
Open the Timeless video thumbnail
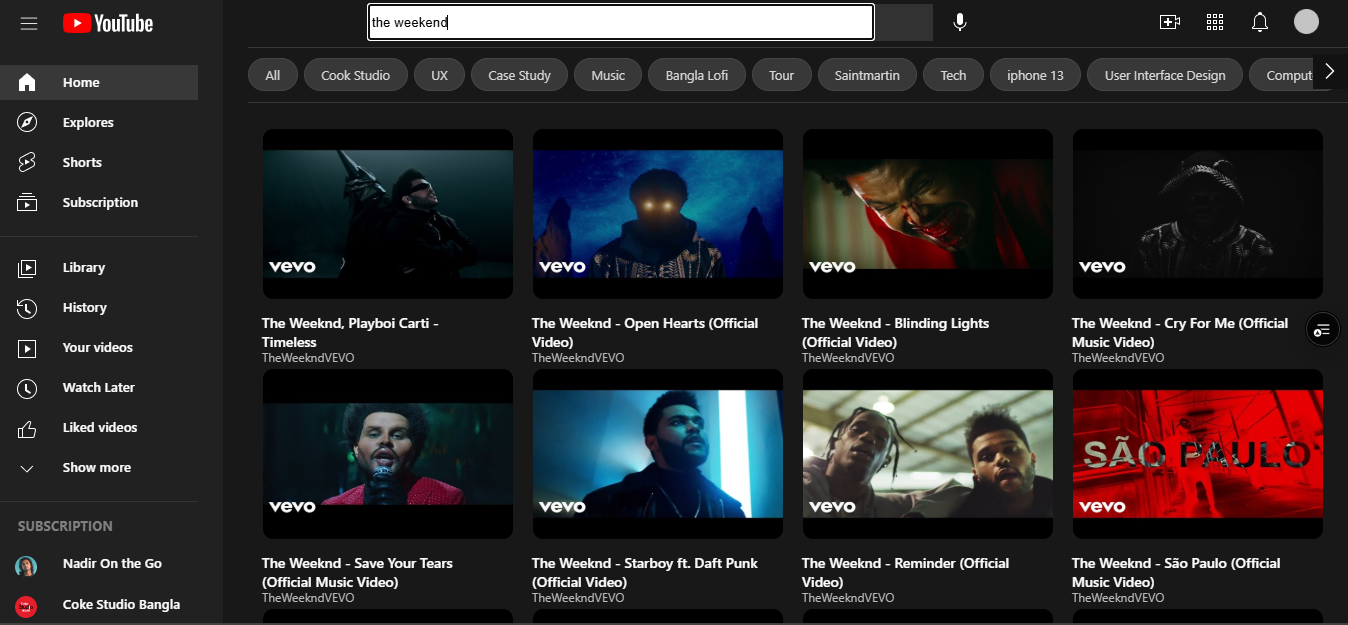click(x=388, y=214)
